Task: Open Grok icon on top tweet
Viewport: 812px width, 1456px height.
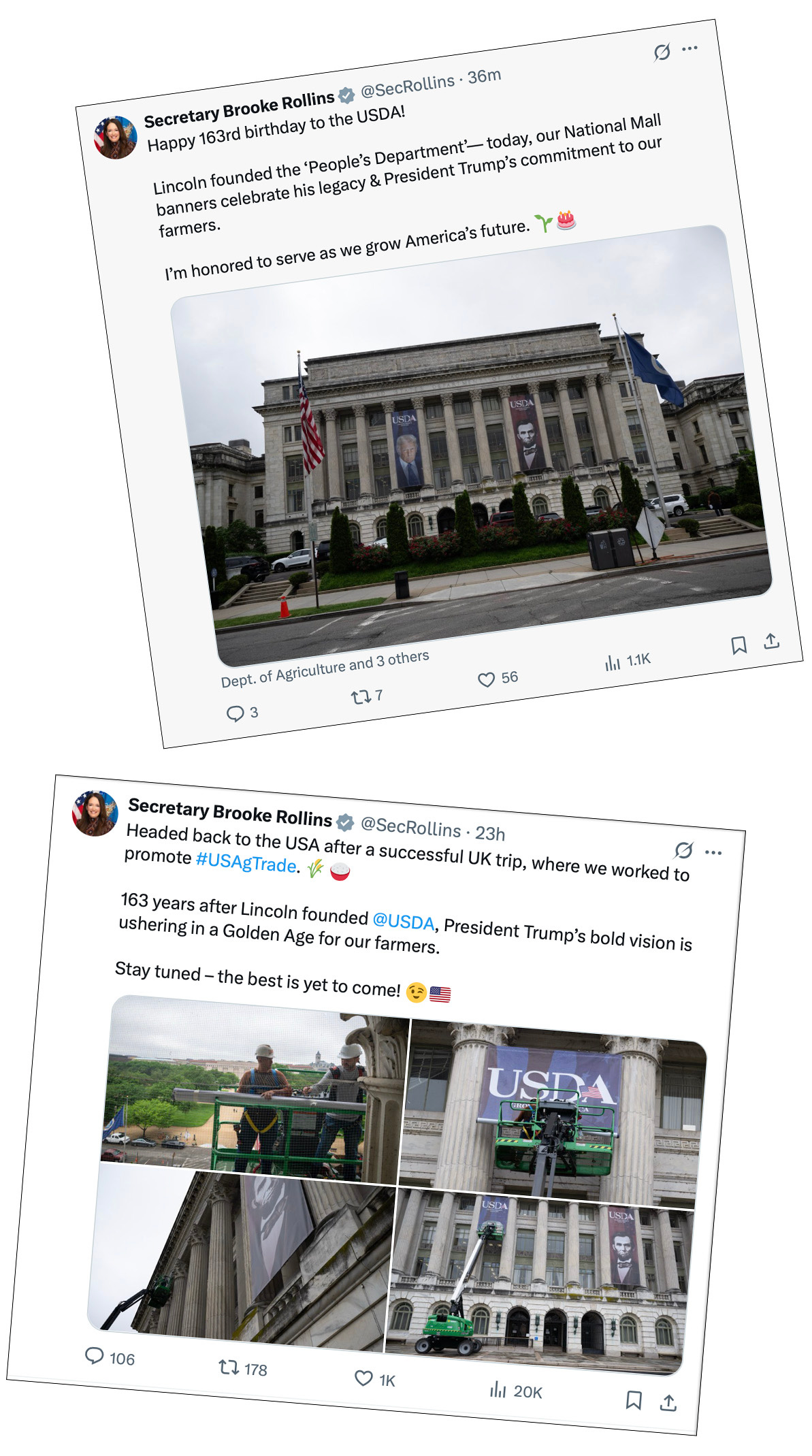Action: pyautogui.click(x=662, y=52)
